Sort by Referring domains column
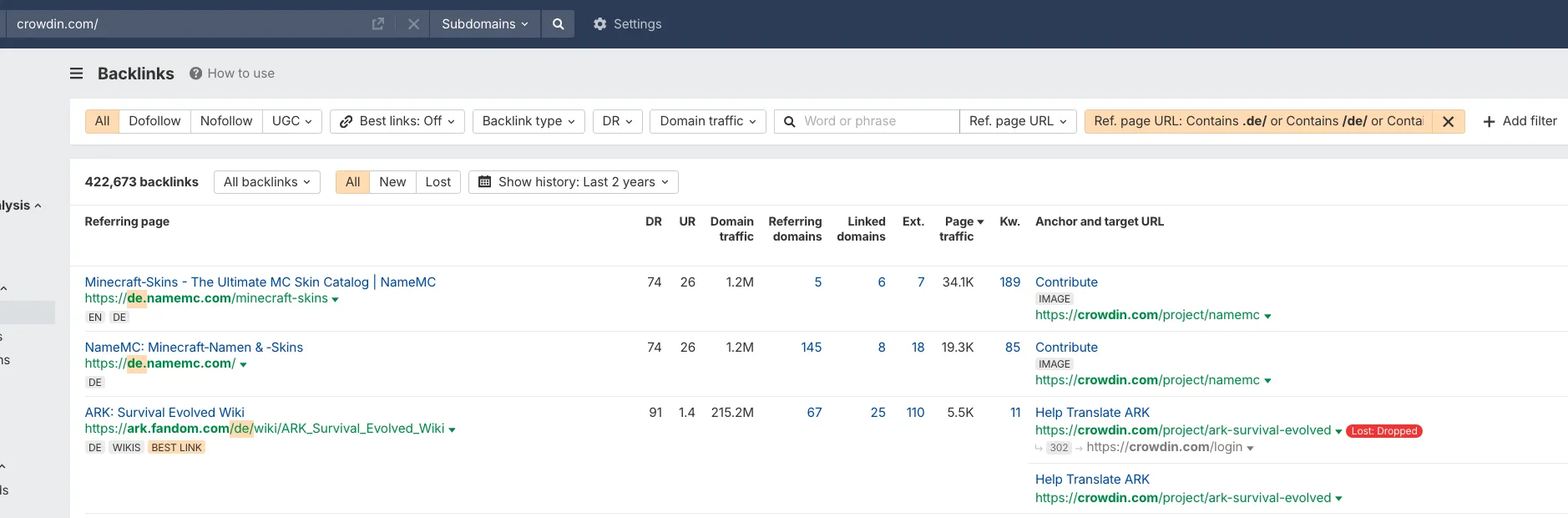This screenshot has height=518, width=1568. tap(796, 229)
